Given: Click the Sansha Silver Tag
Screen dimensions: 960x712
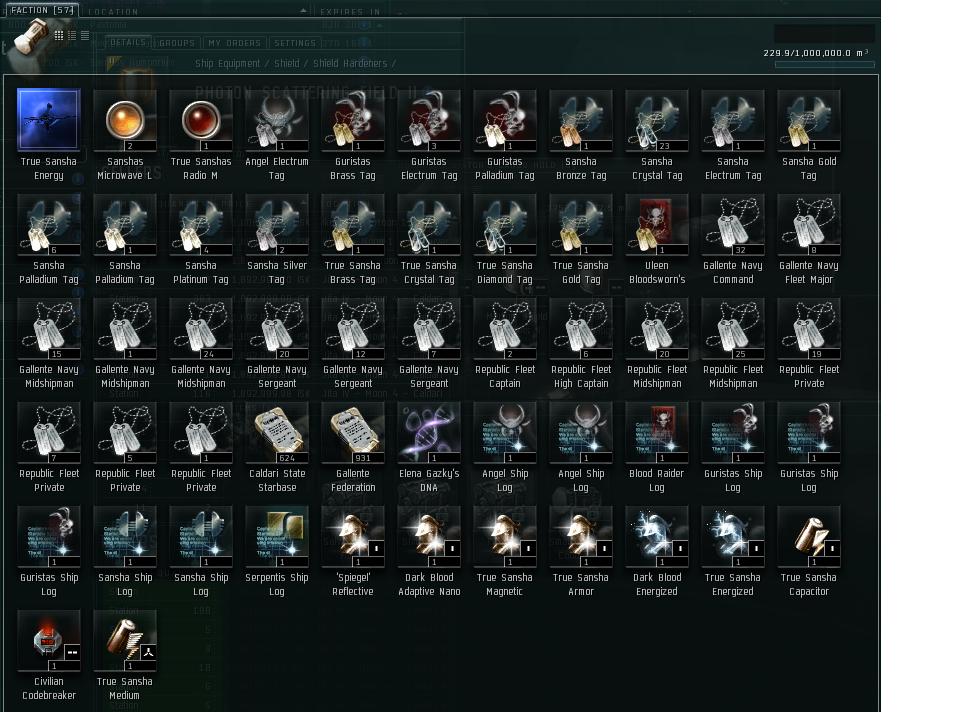Looking at the screenshot, I should click(277, 224).
